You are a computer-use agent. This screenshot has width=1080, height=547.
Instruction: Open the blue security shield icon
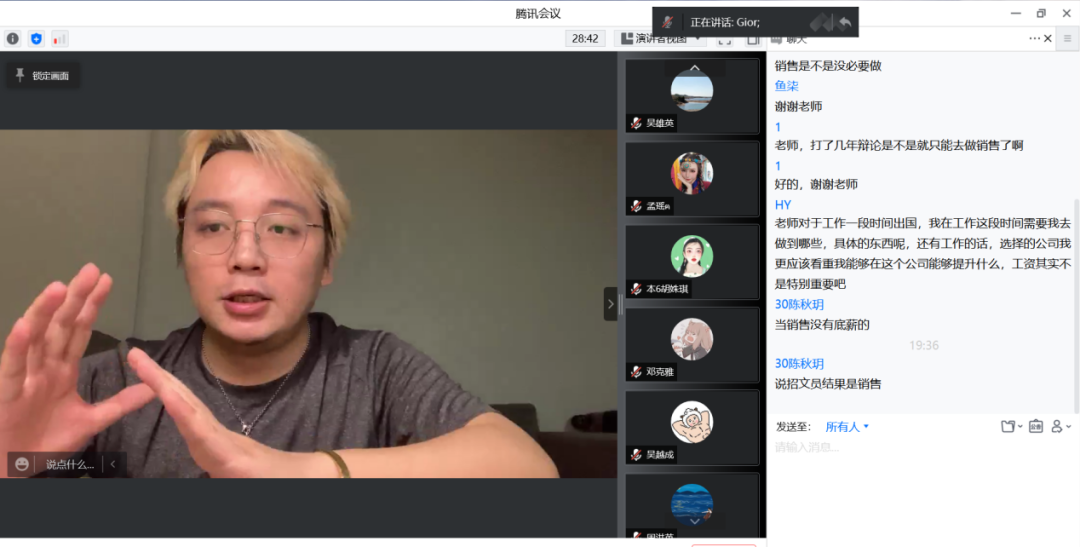coord(36,39)
